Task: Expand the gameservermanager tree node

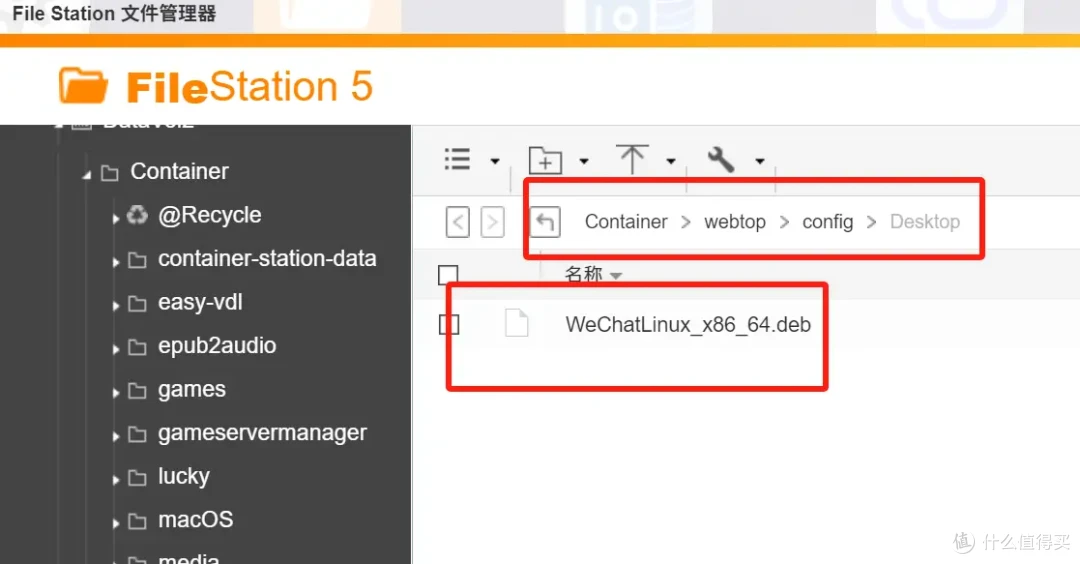Action: click(116, 436)
